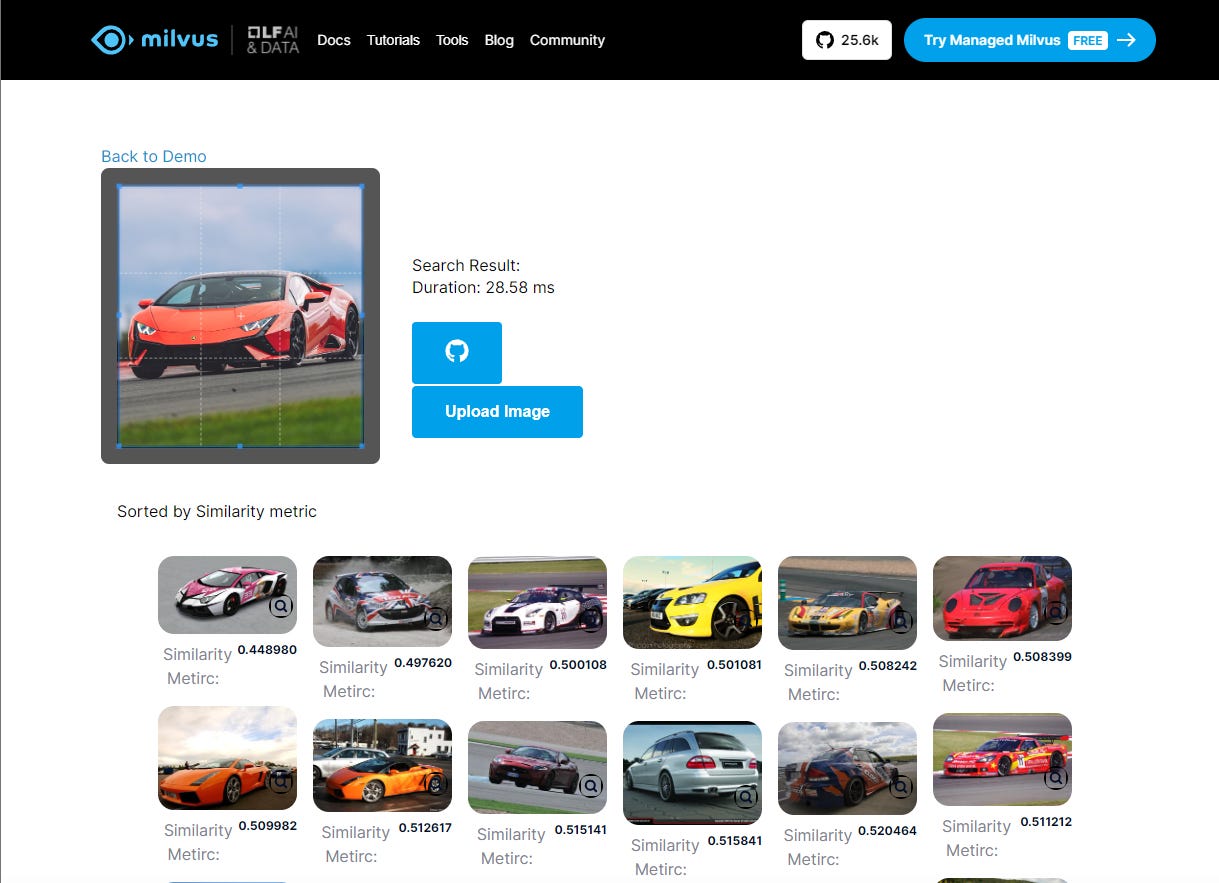Screen dimensions: 1219x883
Task: Click magnifier icon on 0.501081 yellow car image
Action: [746, 621]
